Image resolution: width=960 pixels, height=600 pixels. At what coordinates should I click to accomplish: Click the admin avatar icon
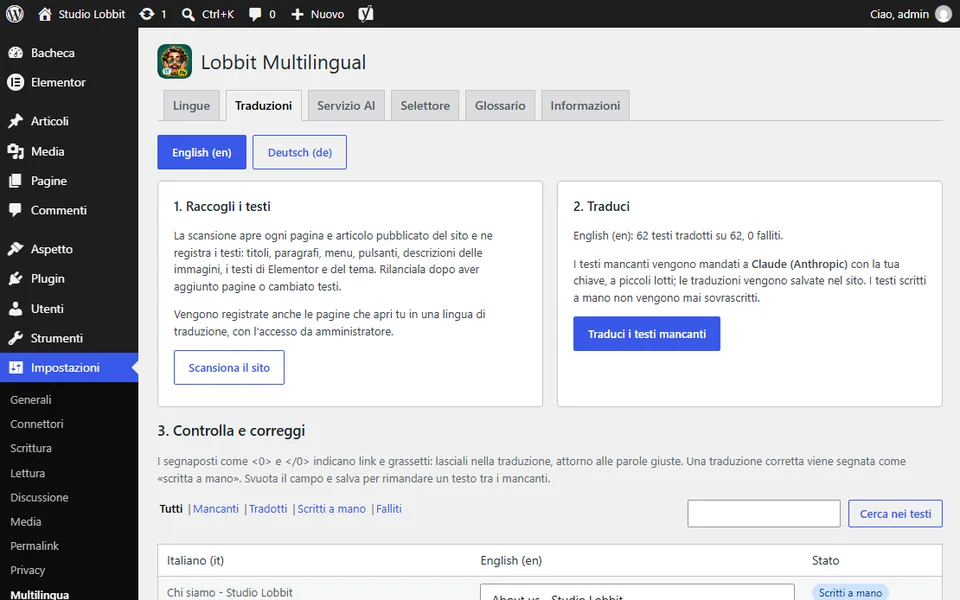943,14
